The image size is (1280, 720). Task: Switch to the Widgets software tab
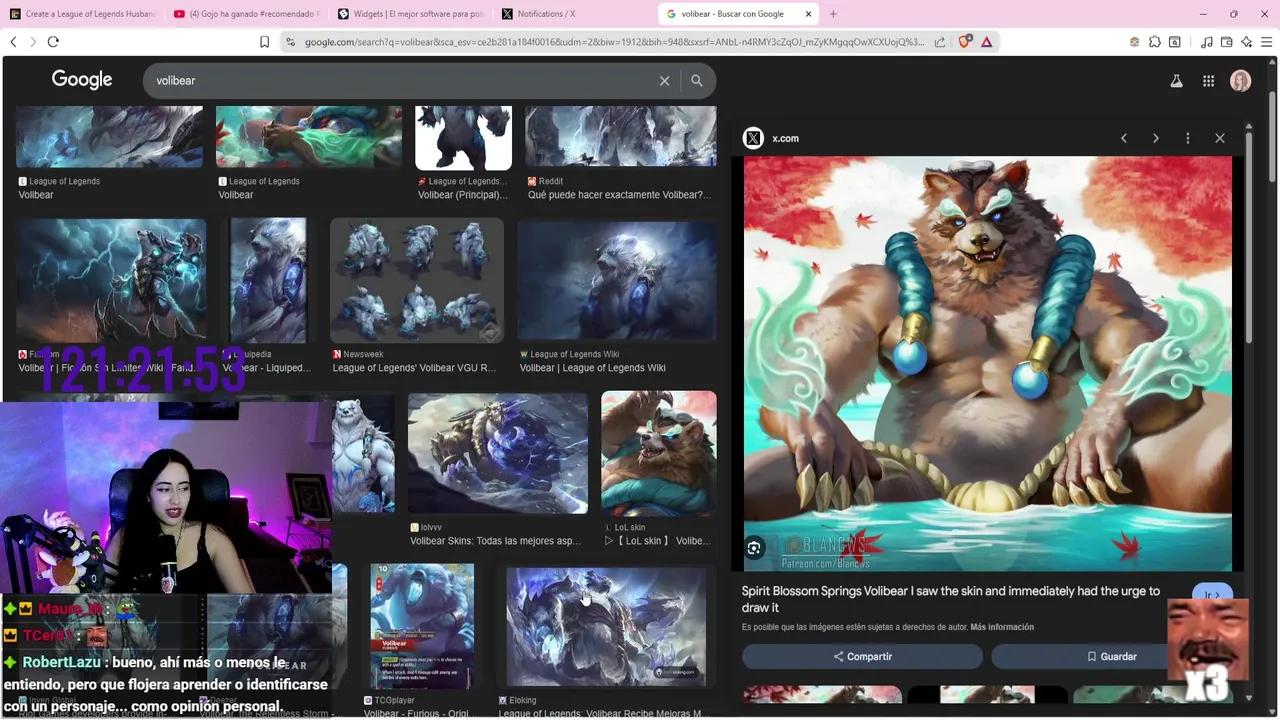click(x=410, y=14)
